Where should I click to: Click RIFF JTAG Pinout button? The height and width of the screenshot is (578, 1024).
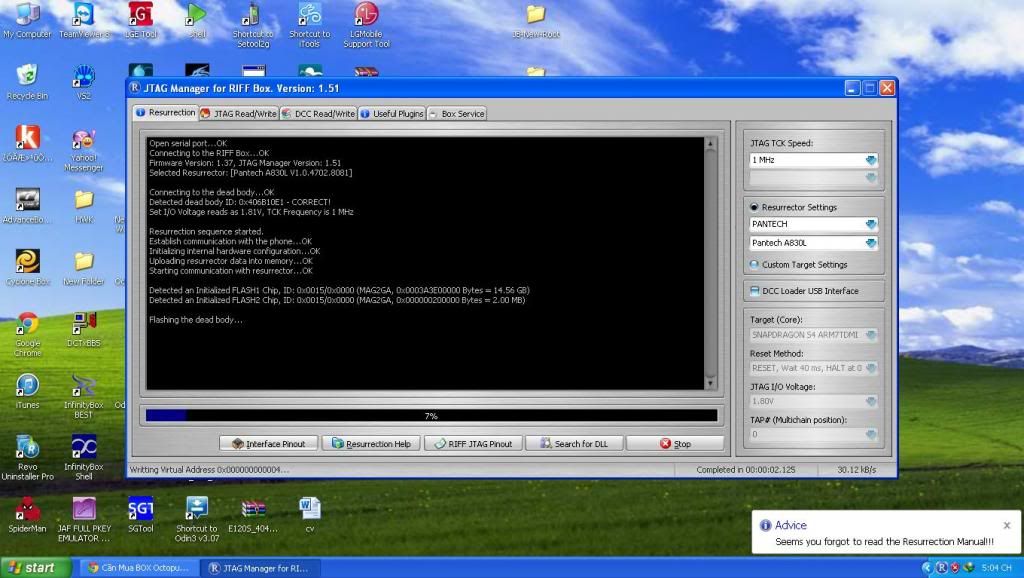tap(473, 443)
